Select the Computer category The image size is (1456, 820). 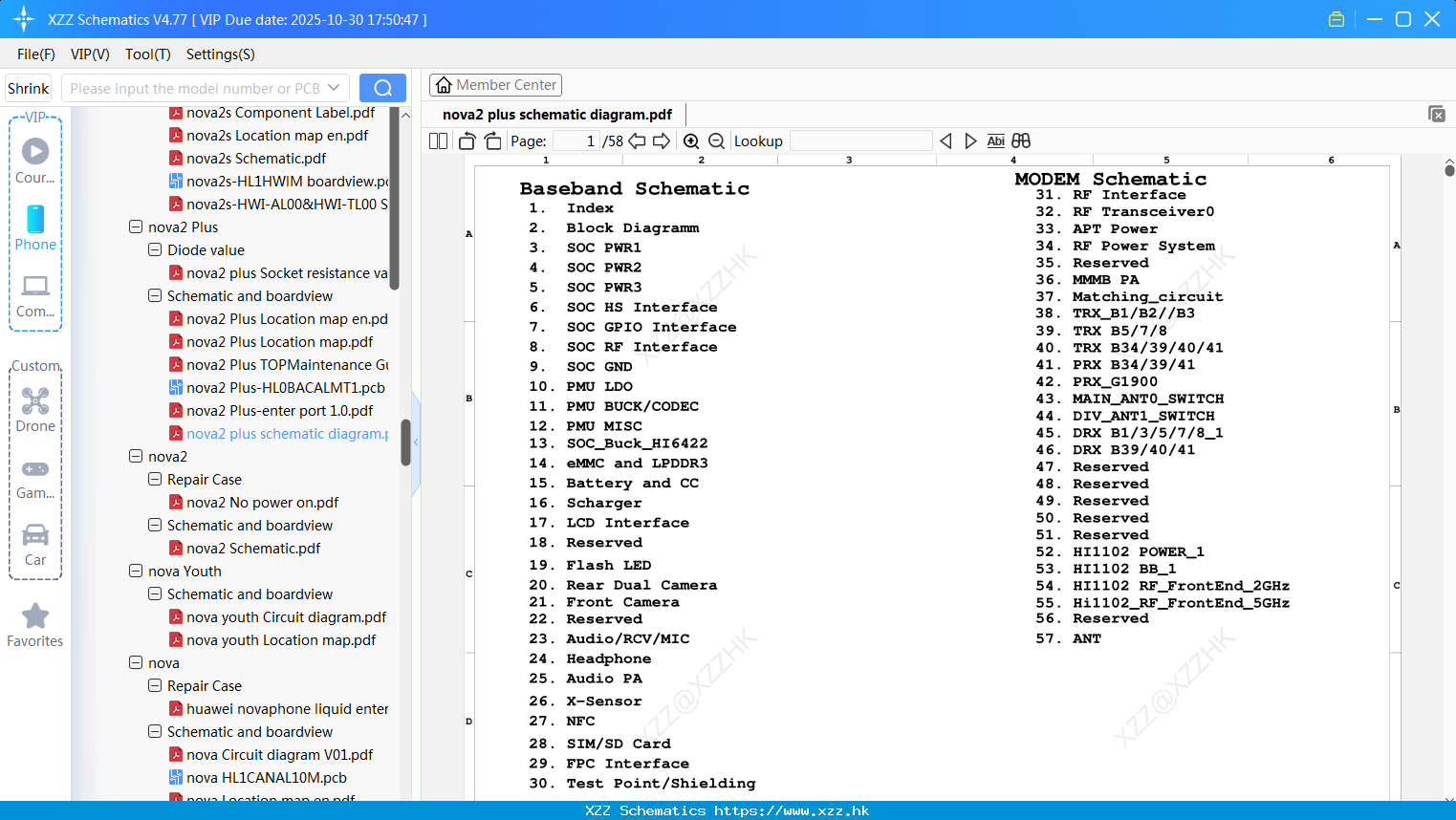point(35,295)
